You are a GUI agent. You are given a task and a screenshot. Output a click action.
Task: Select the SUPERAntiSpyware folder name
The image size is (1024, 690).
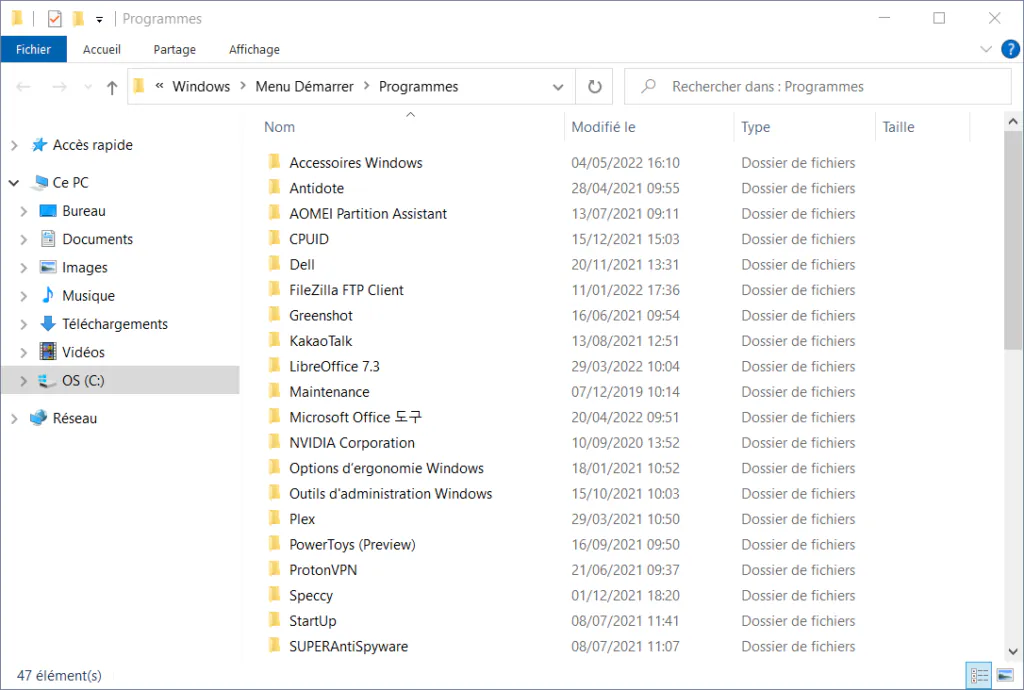pyautogui.click(x=349, y=646)
